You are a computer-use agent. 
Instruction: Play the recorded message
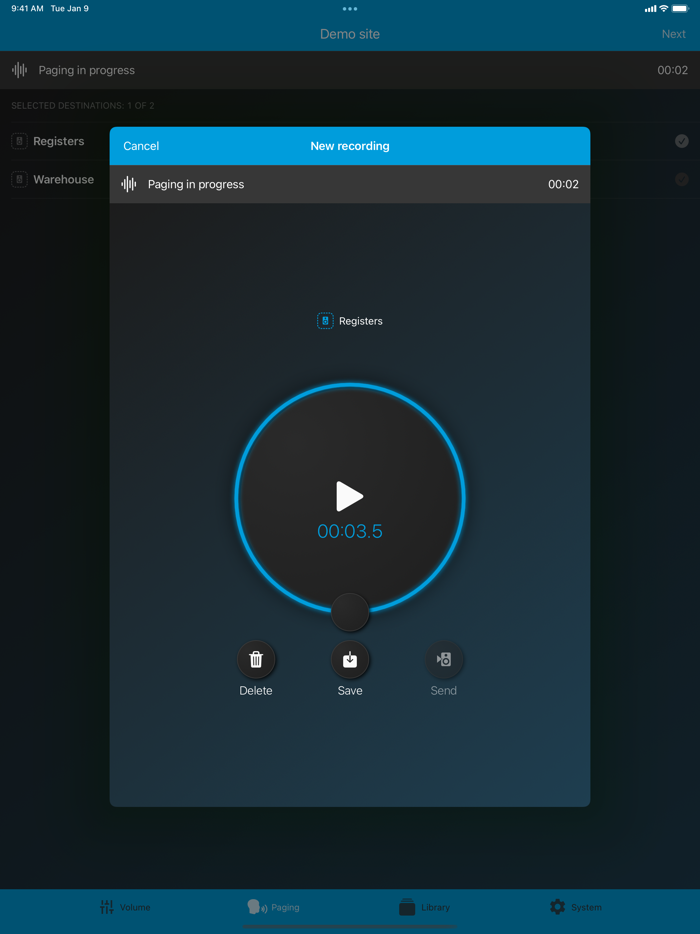[x=350, y=496]
